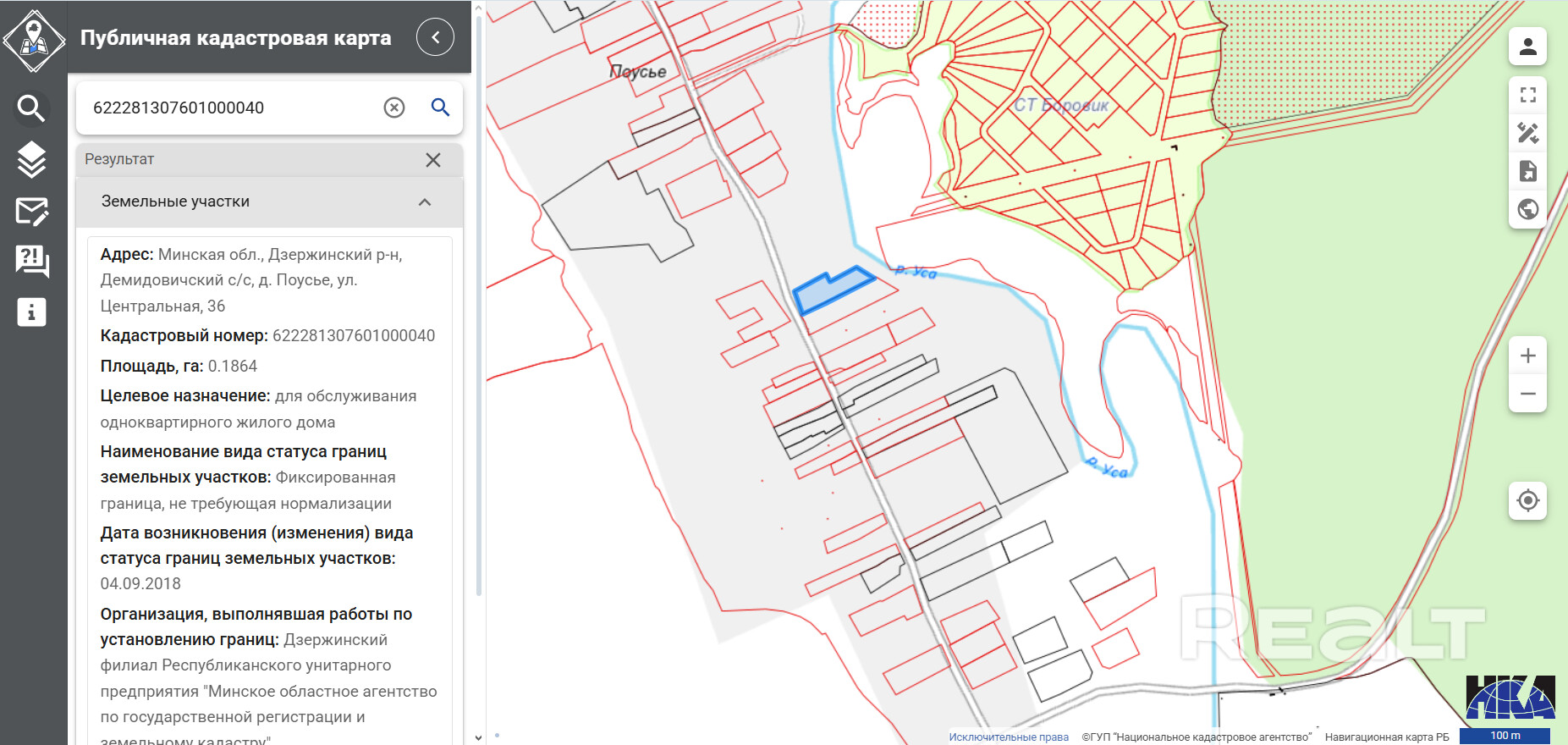Open the FAQ question chat icon
Image resolution: width=1568 pixels, height=745 pixels.
tap(31, 262)
